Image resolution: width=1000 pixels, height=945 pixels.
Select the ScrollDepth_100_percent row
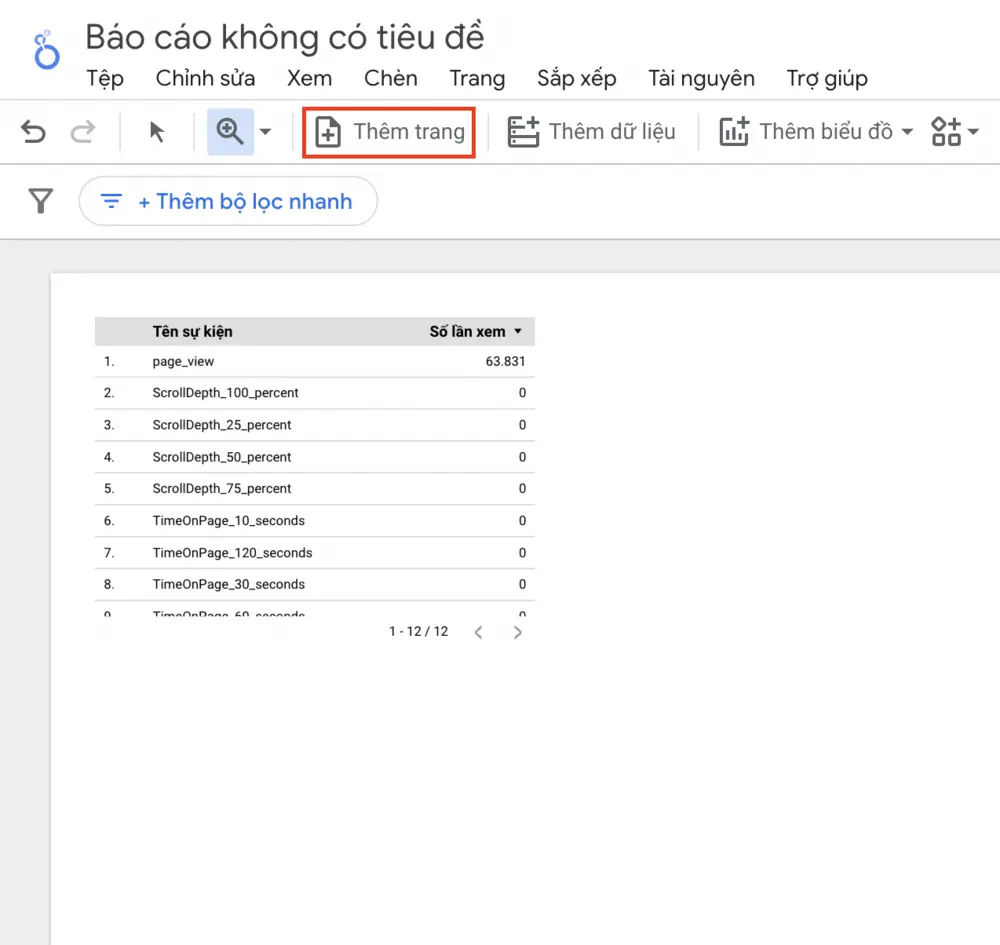[x=314, y=393]
